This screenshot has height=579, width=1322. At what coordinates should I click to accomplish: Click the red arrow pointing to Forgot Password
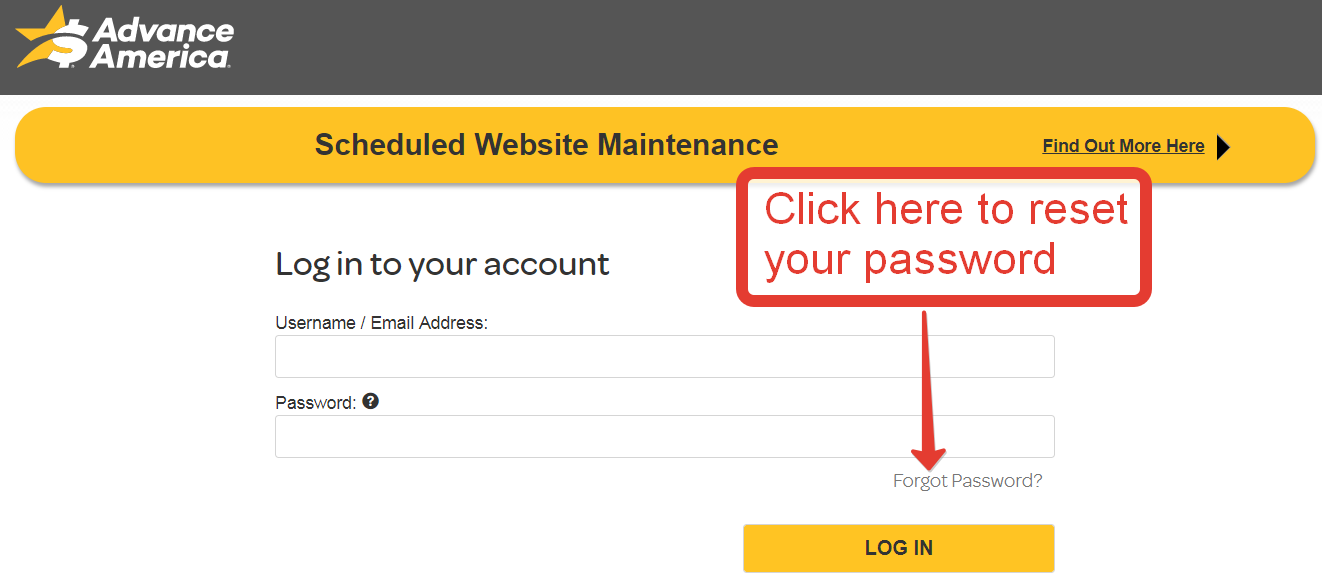[928, 390]
